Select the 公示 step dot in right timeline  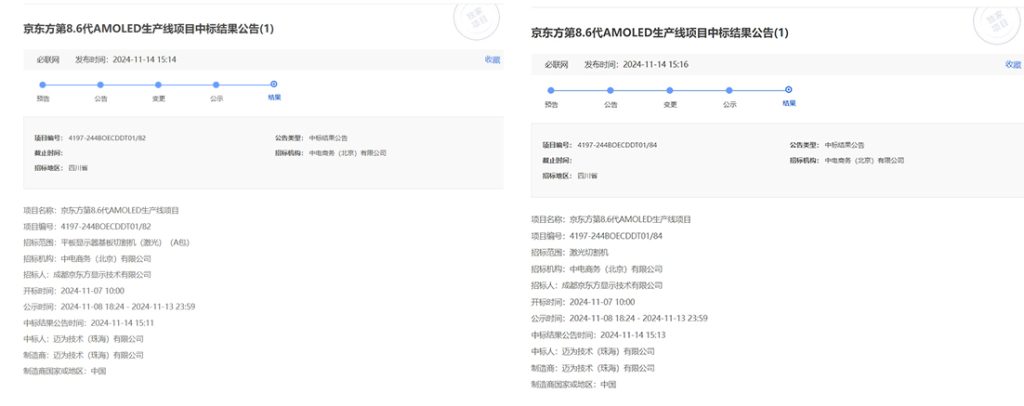click(x=729, y=90)
